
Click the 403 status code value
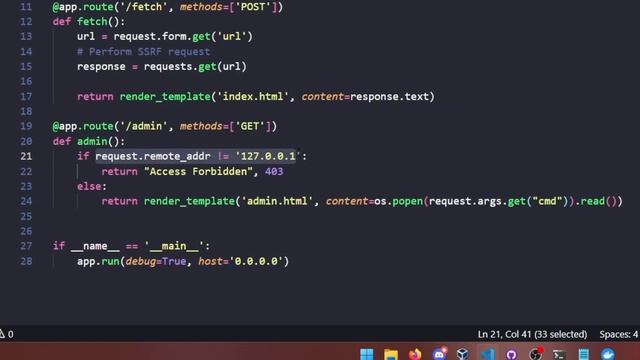tap(274, 171)
